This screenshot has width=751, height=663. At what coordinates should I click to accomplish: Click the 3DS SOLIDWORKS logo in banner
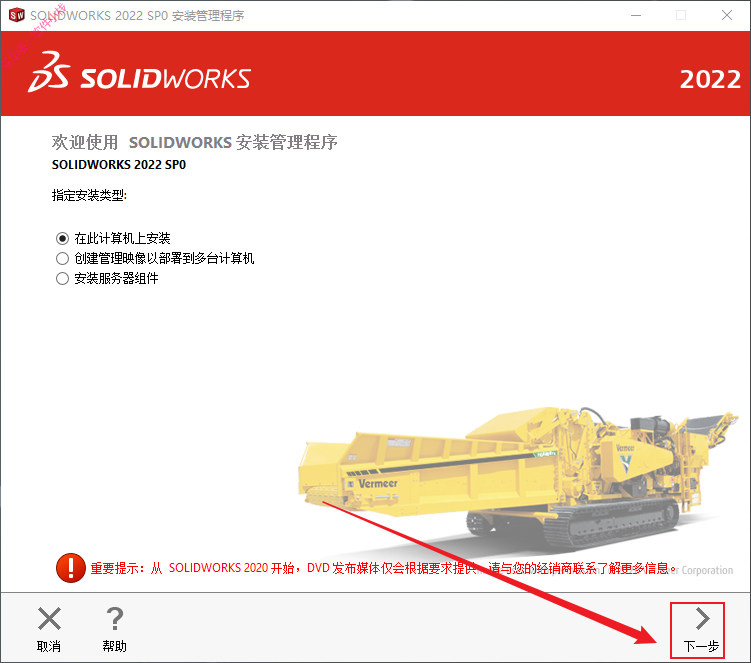[139, 72]
